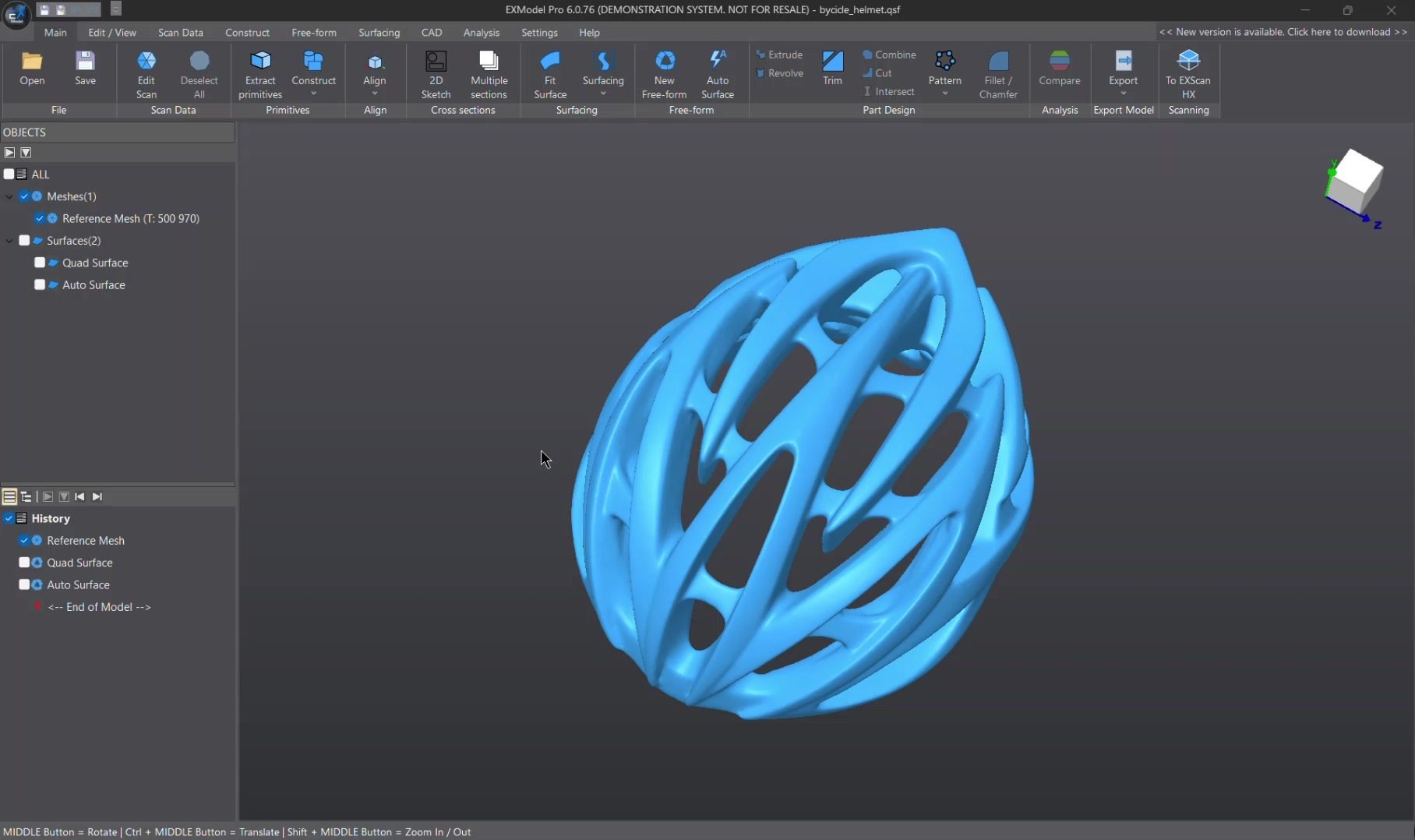Switch to the Scan Data tab
The image size is (1415, 840).
(180, 33)
